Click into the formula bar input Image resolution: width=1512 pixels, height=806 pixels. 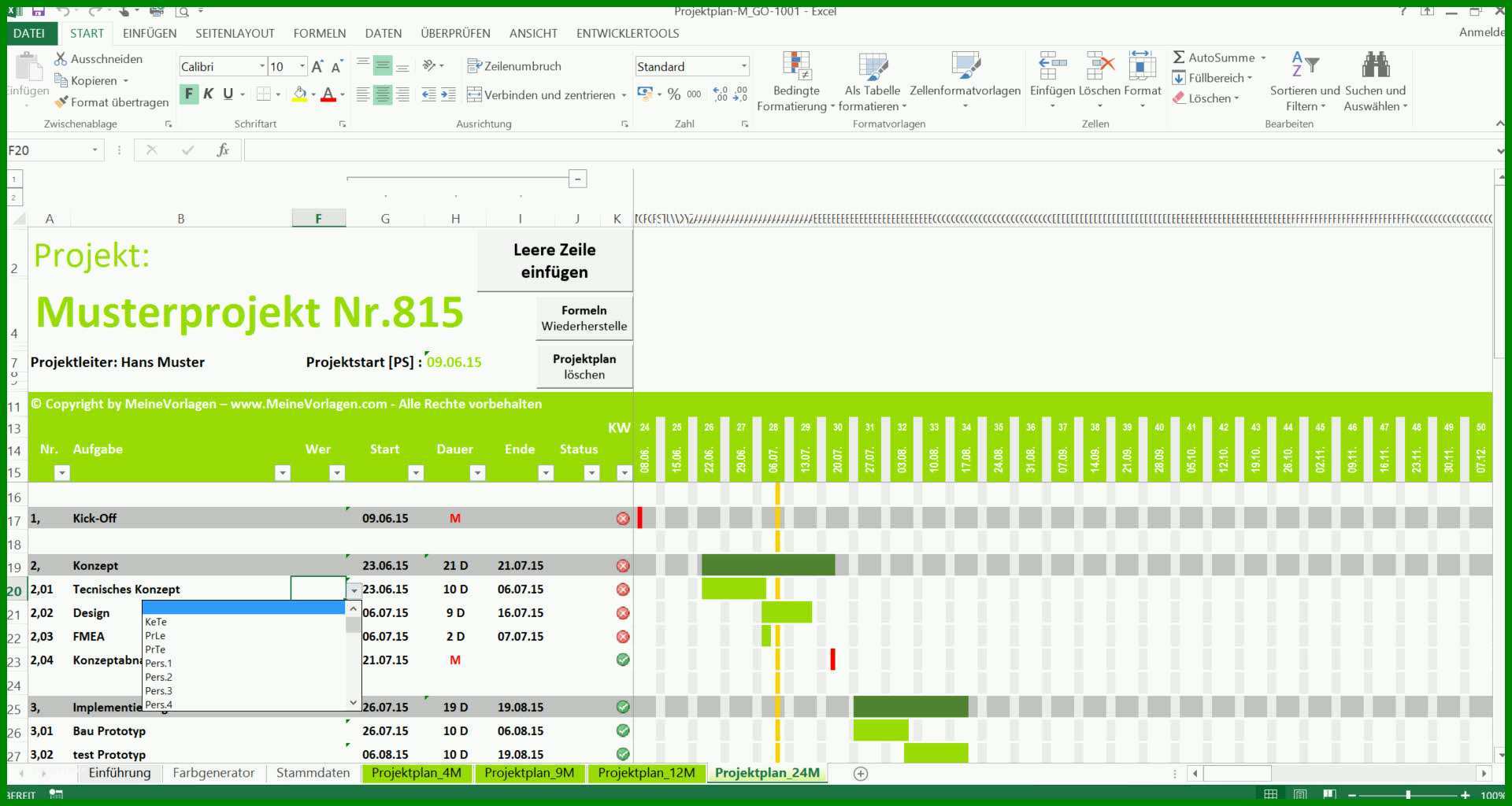point(870,150)
